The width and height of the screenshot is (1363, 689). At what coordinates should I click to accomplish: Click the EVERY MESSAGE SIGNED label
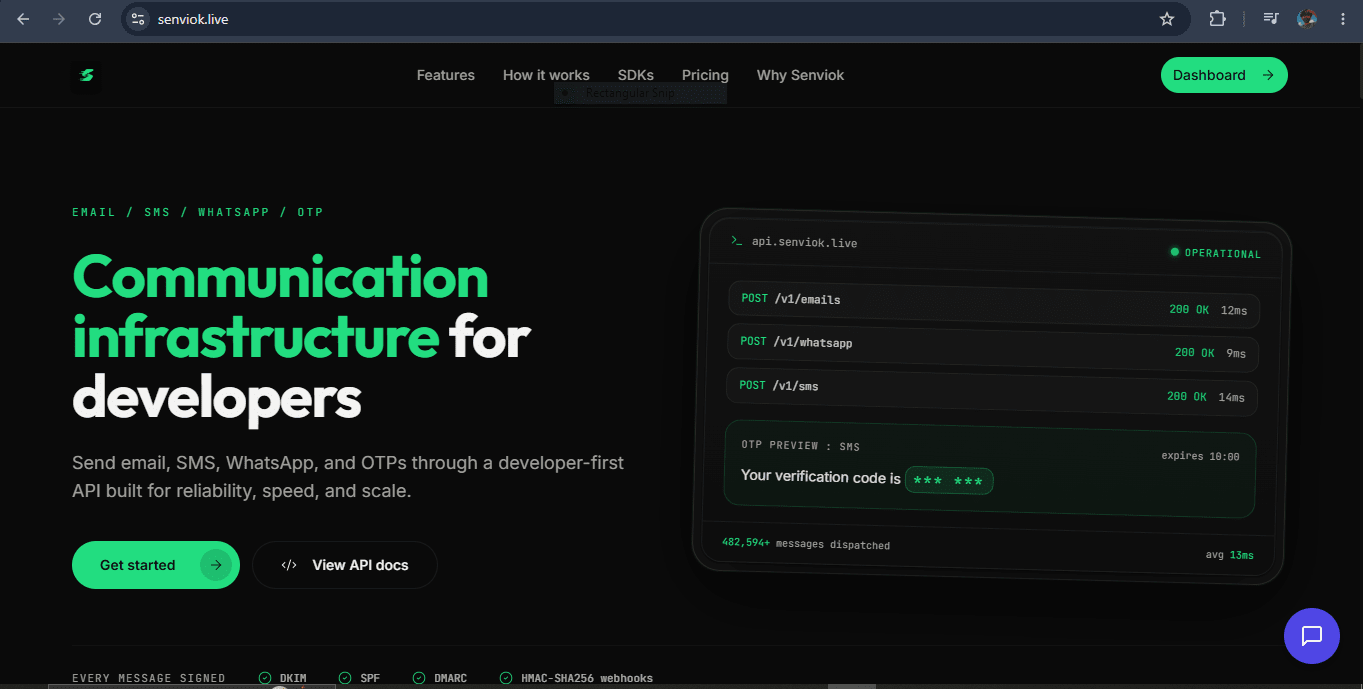point(149,678)
